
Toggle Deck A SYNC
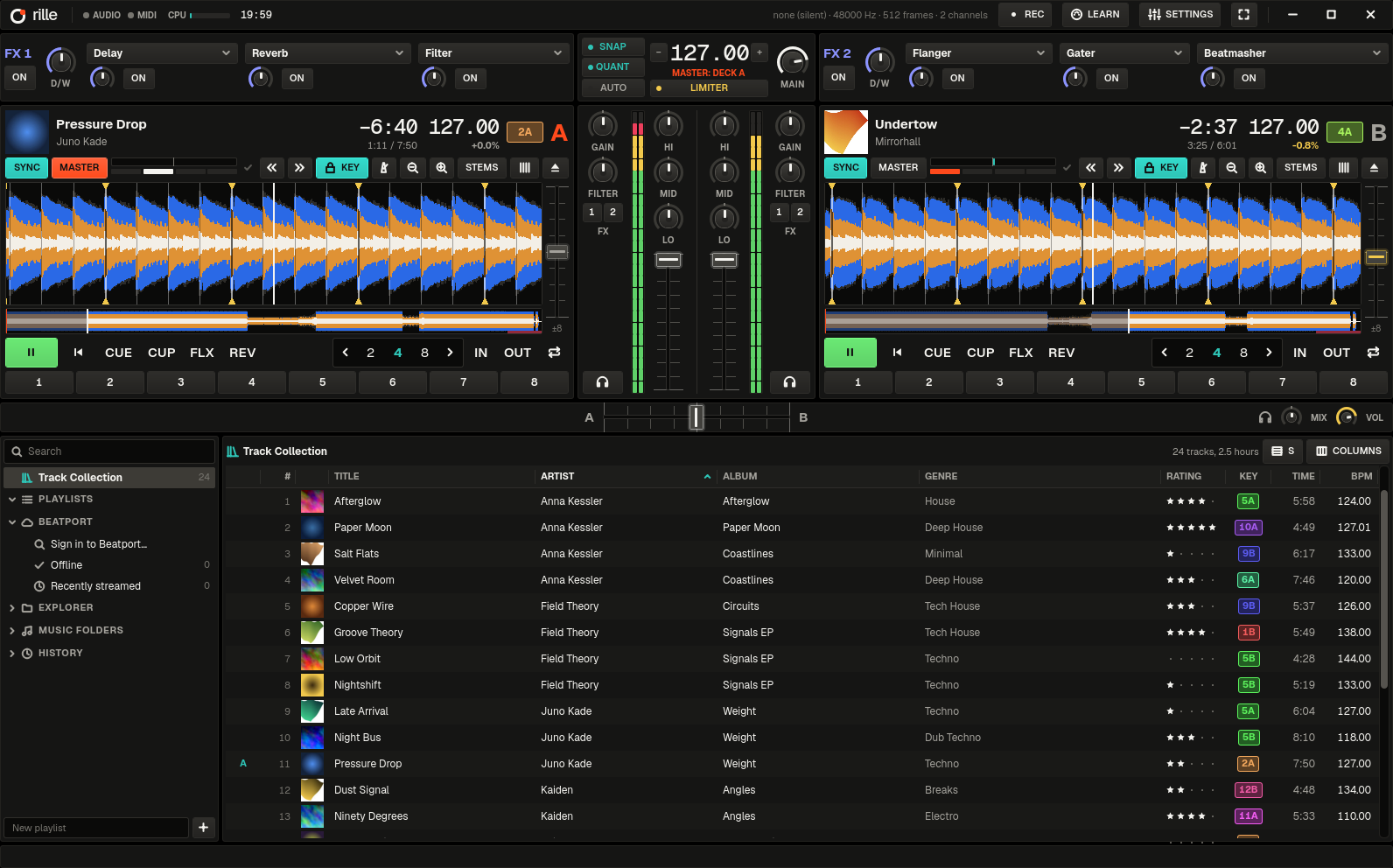pyautogui.click(x=27, y=168)
